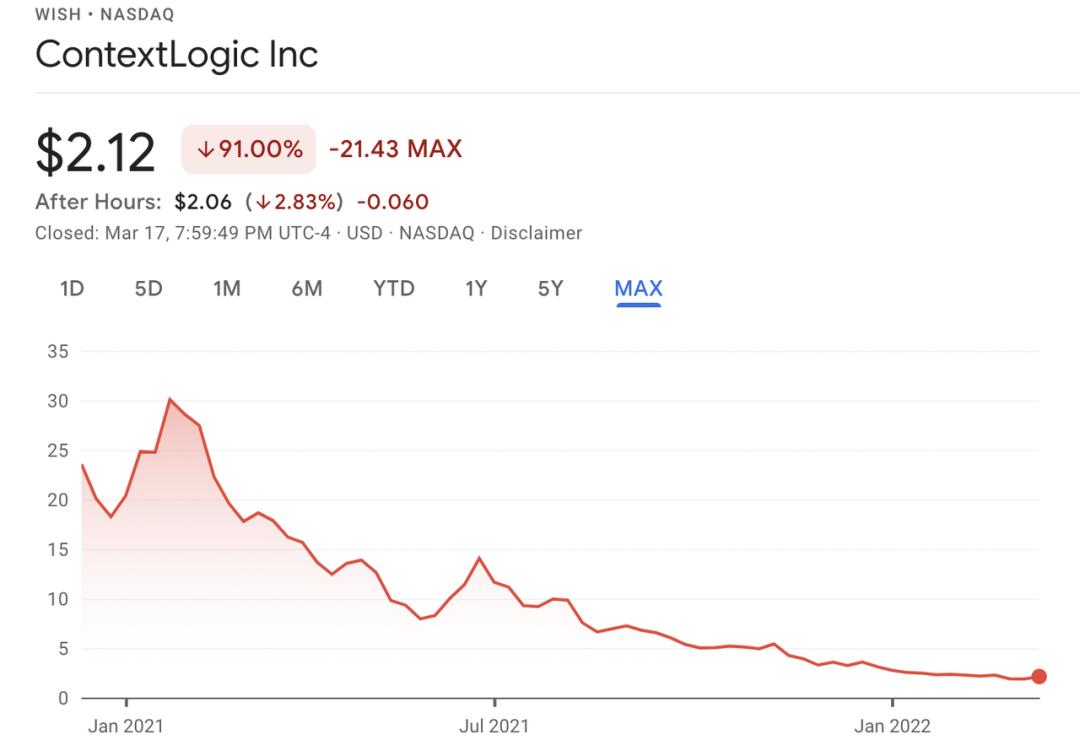Open the Disclaimer link
The image size is (1080, 751).
pos(538,233)
